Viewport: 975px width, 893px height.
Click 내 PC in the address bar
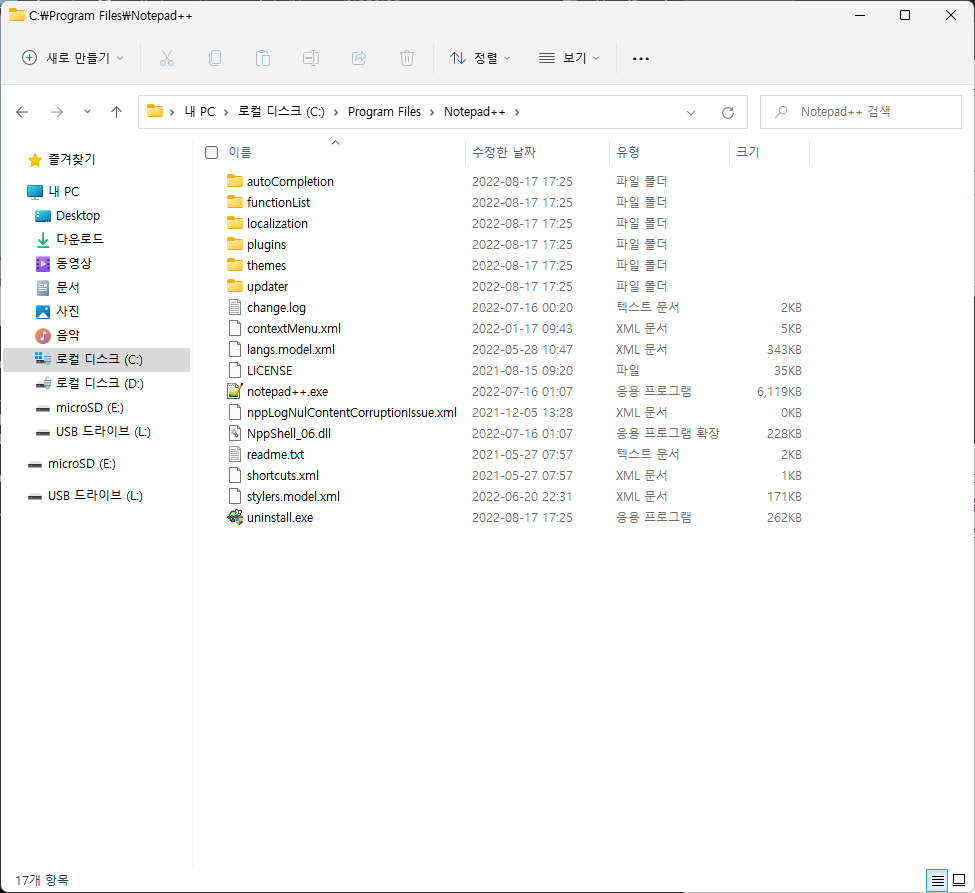point(200,112)
